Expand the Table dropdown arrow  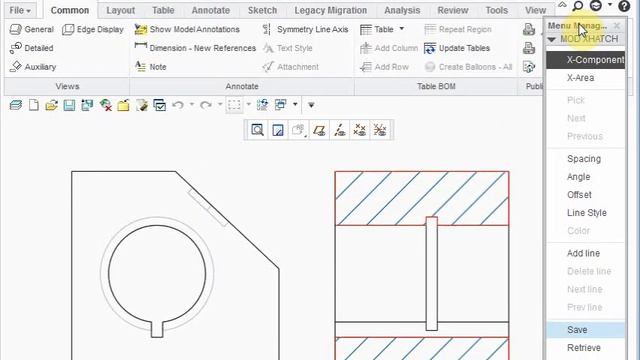pyautogui.click(x=402, y=29)
